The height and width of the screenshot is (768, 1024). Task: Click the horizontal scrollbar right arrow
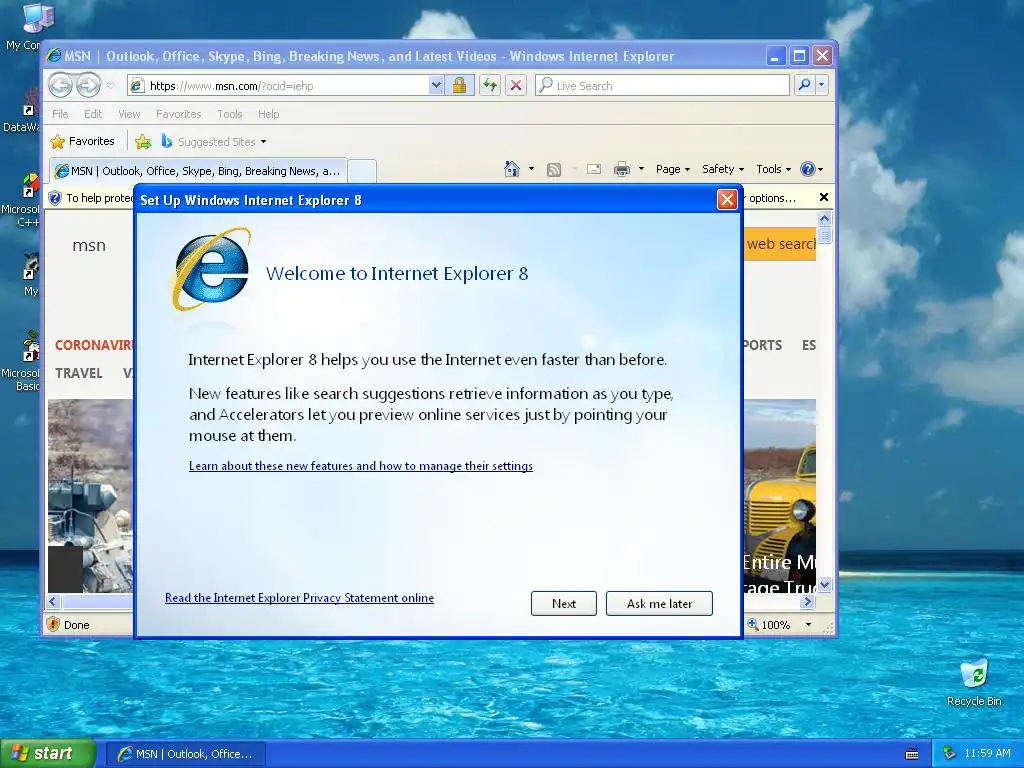808,601
